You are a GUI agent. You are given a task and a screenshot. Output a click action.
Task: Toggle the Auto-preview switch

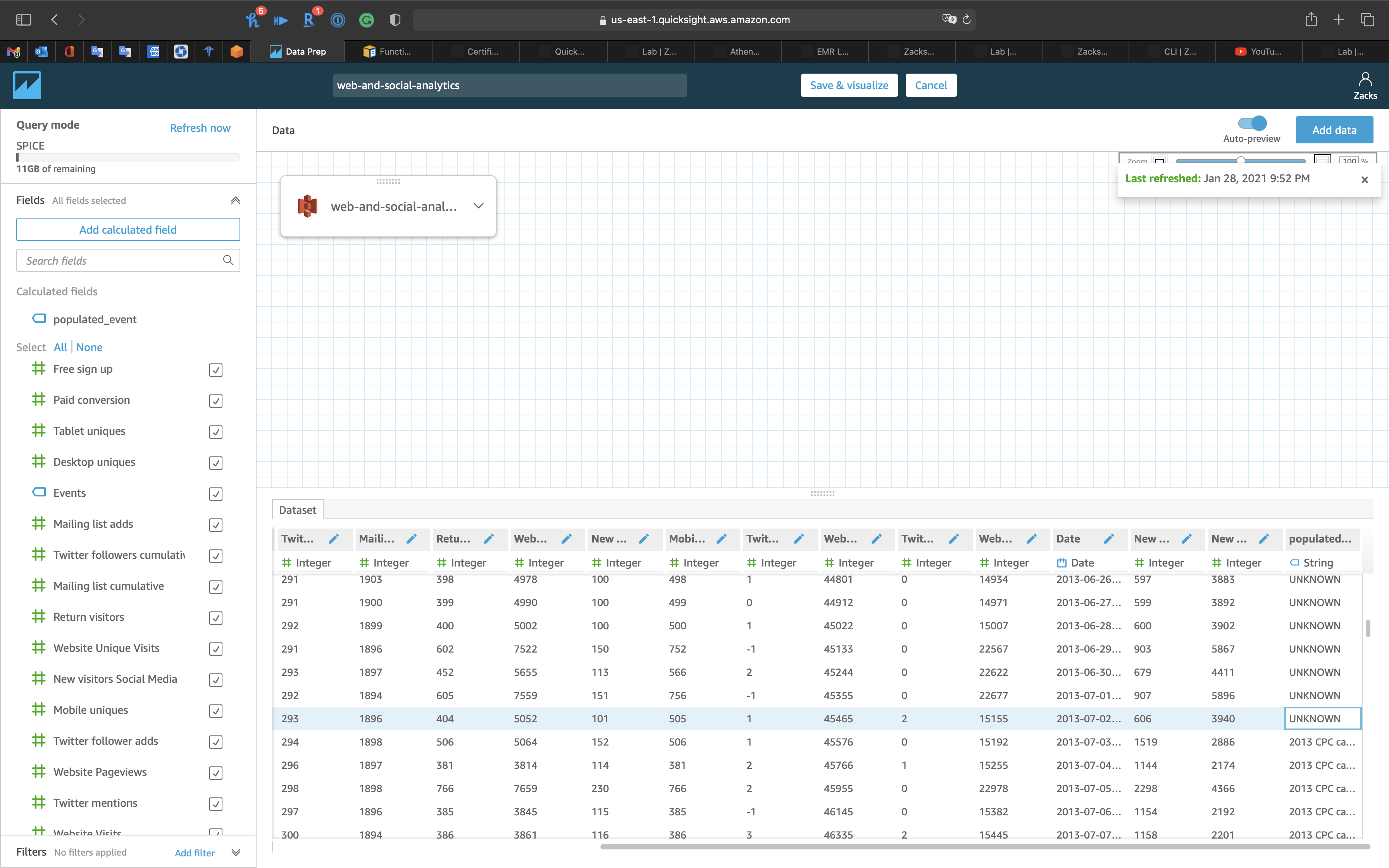(1252, 123)
